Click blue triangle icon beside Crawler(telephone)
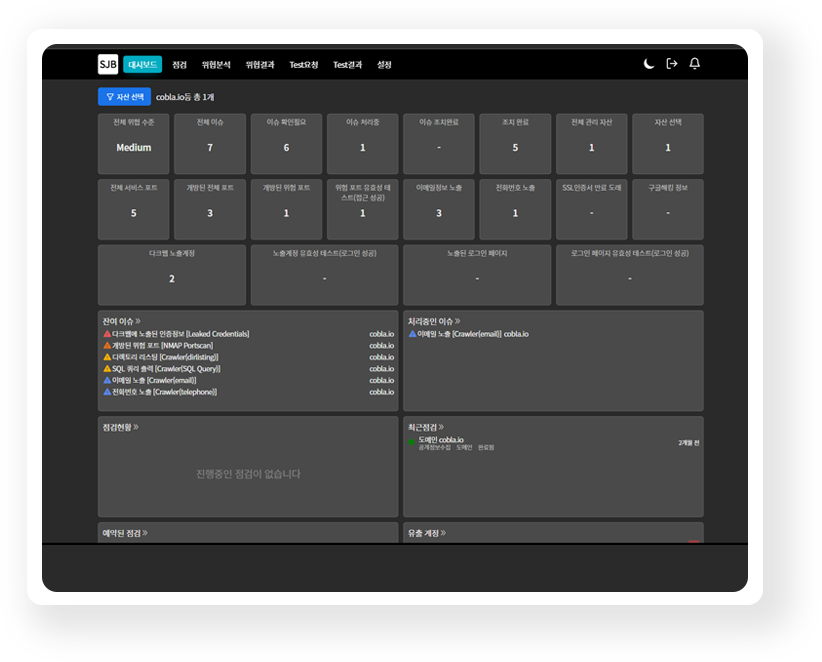Image resolution: width=822 pixels, height=662 pixels. [x=107, y=392]
